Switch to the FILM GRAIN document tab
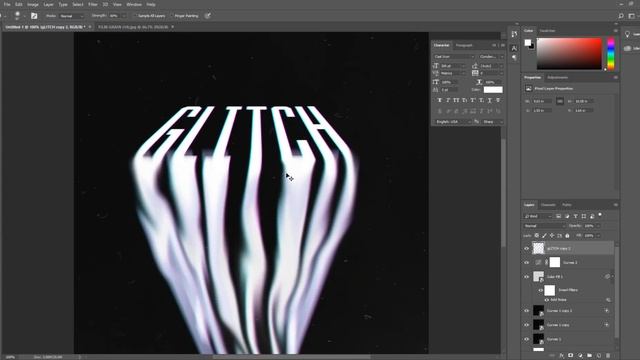Screen dimensions: 640x360 click(x=133, y=27)
